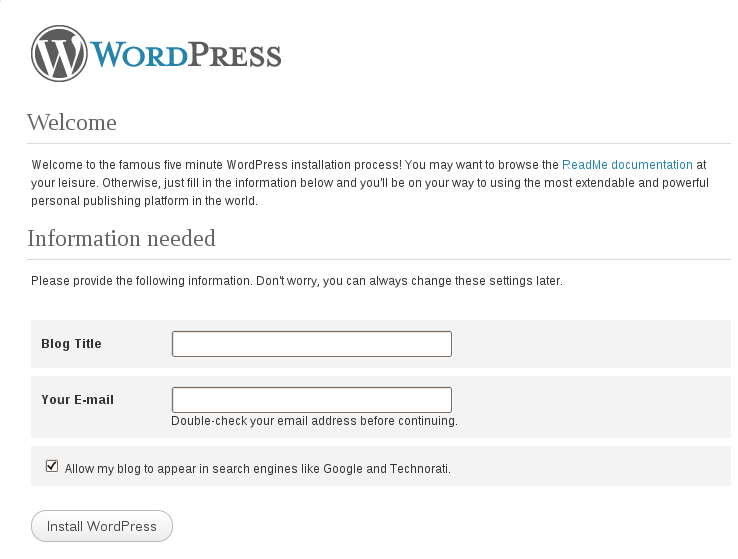The width and height of the screenshot is (738, 559).
Task: Open the ReadMe documentation link
Action: point(627,165)
